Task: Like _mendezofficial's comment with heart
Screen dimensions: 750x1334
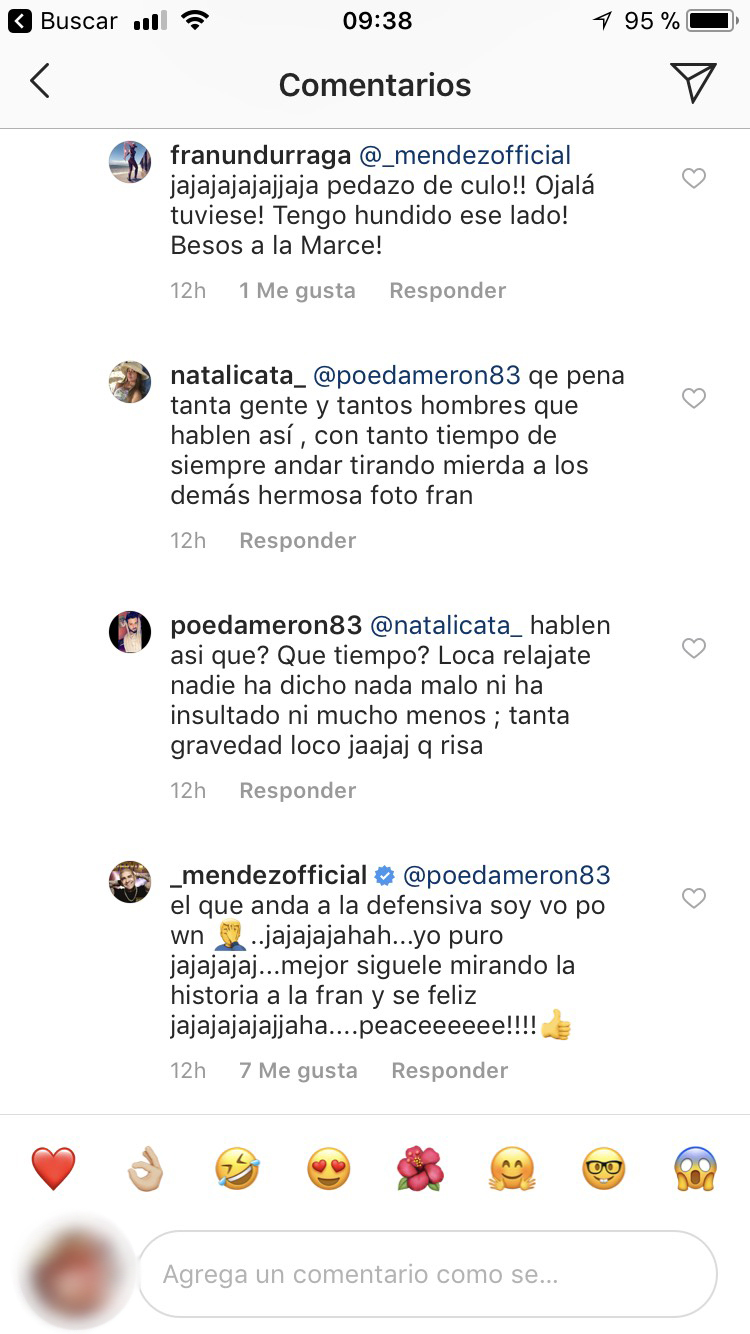Action: (693, 899)
